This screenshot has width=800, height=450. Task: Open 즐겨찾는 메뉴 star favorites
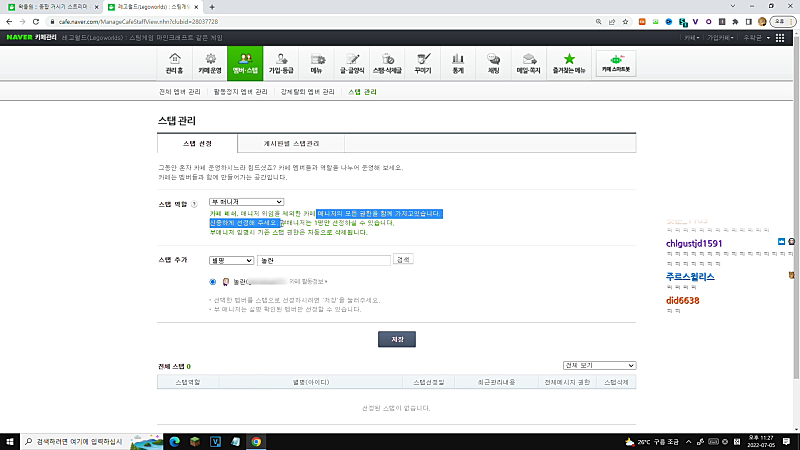click(569, 64)
